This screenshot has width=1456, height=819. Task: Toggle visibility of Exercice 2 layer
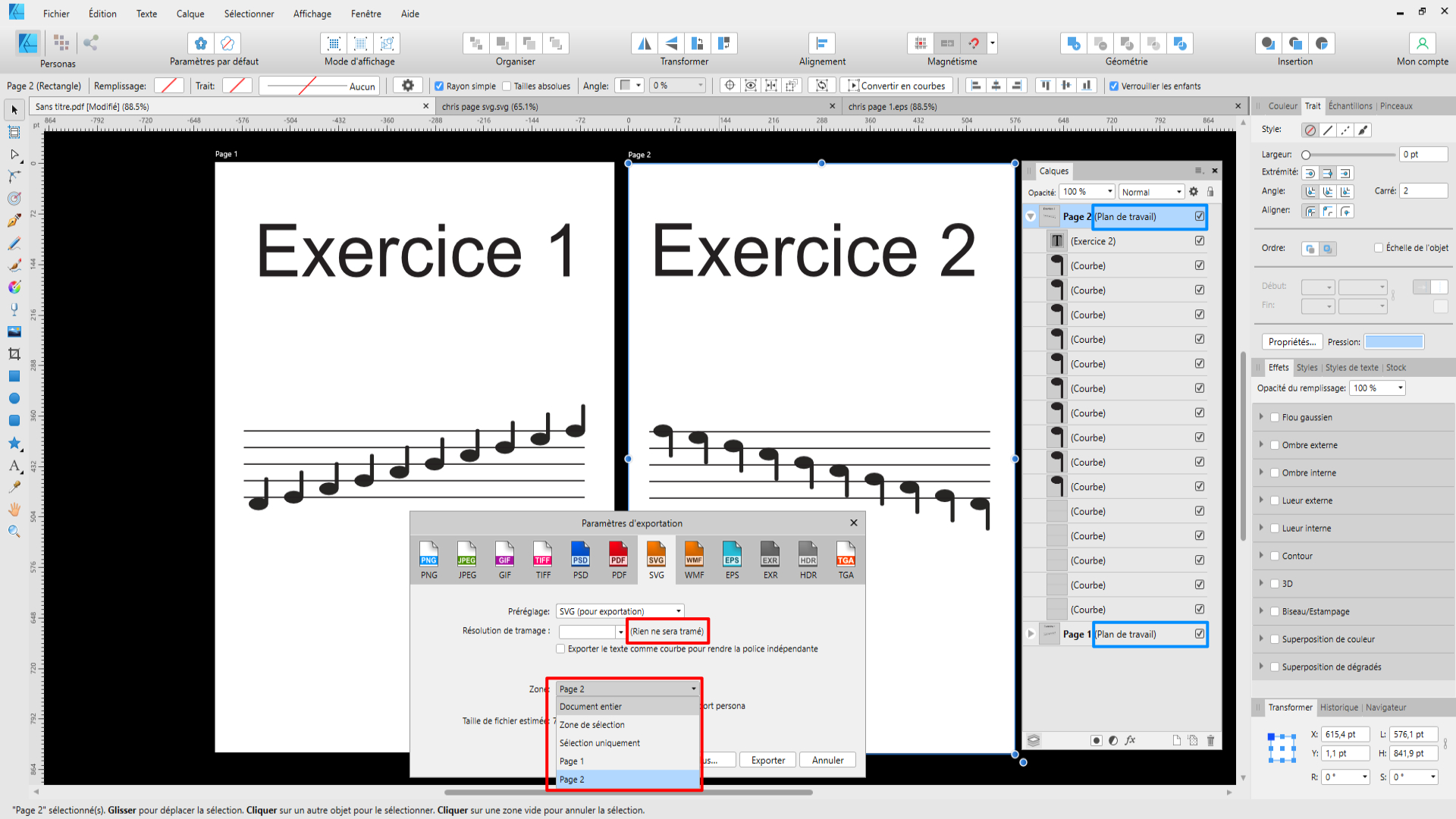tap(1200, 241)
